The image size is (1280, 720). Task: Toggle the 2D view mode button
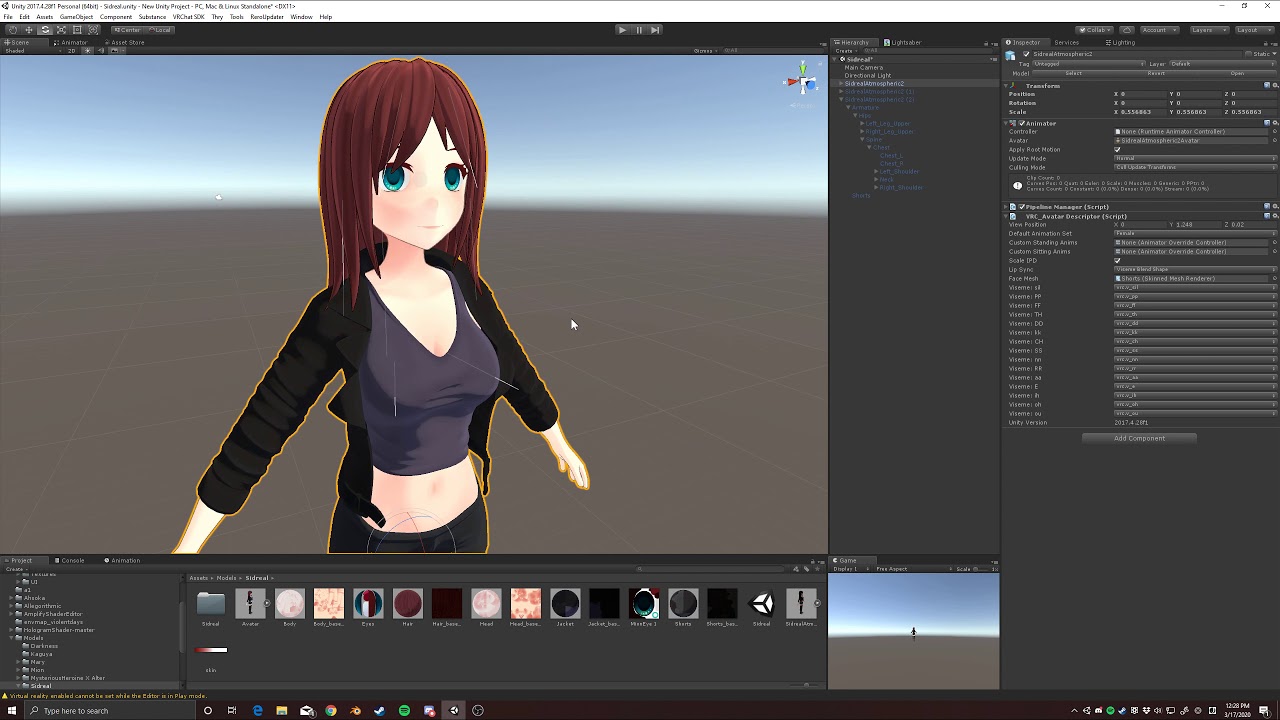72,51
